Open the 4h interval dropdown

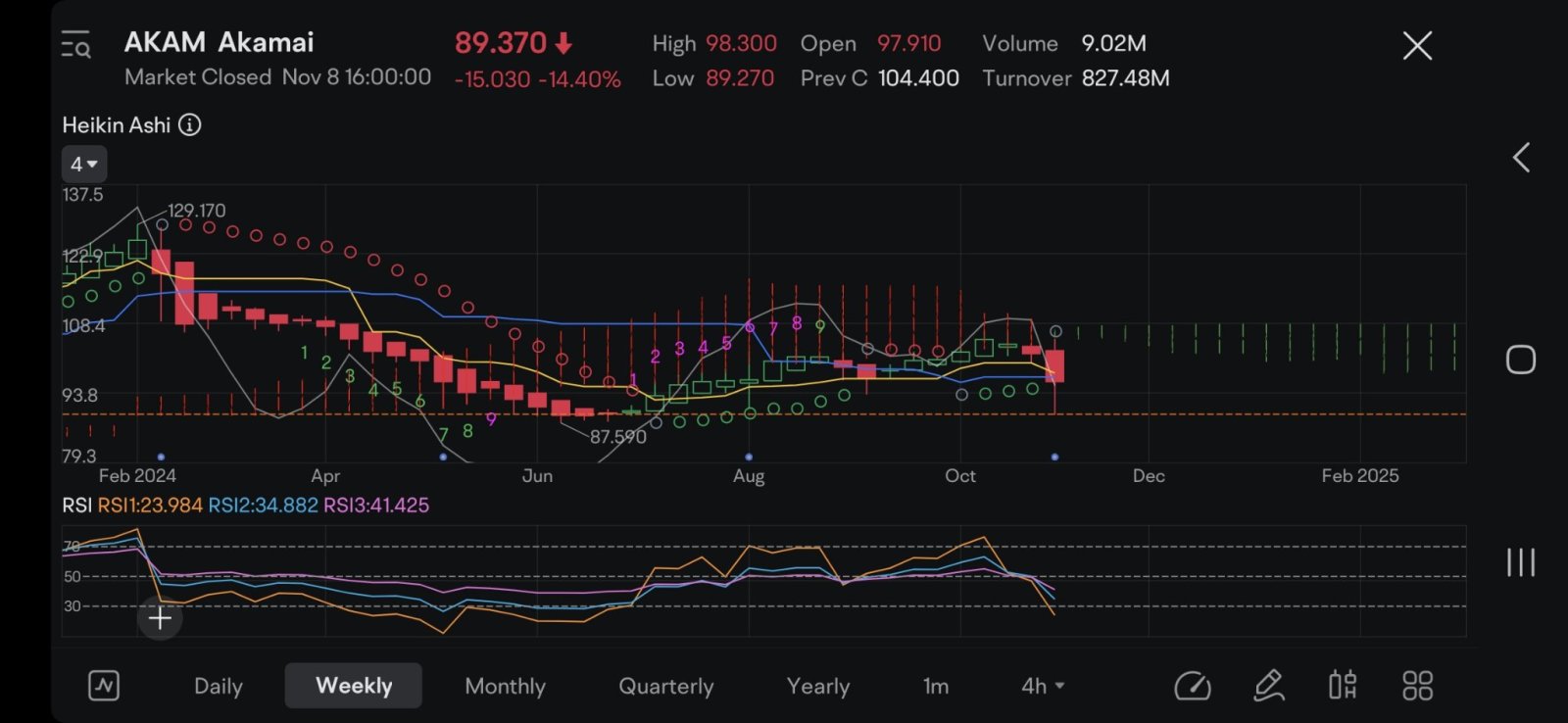point(1043,686)
